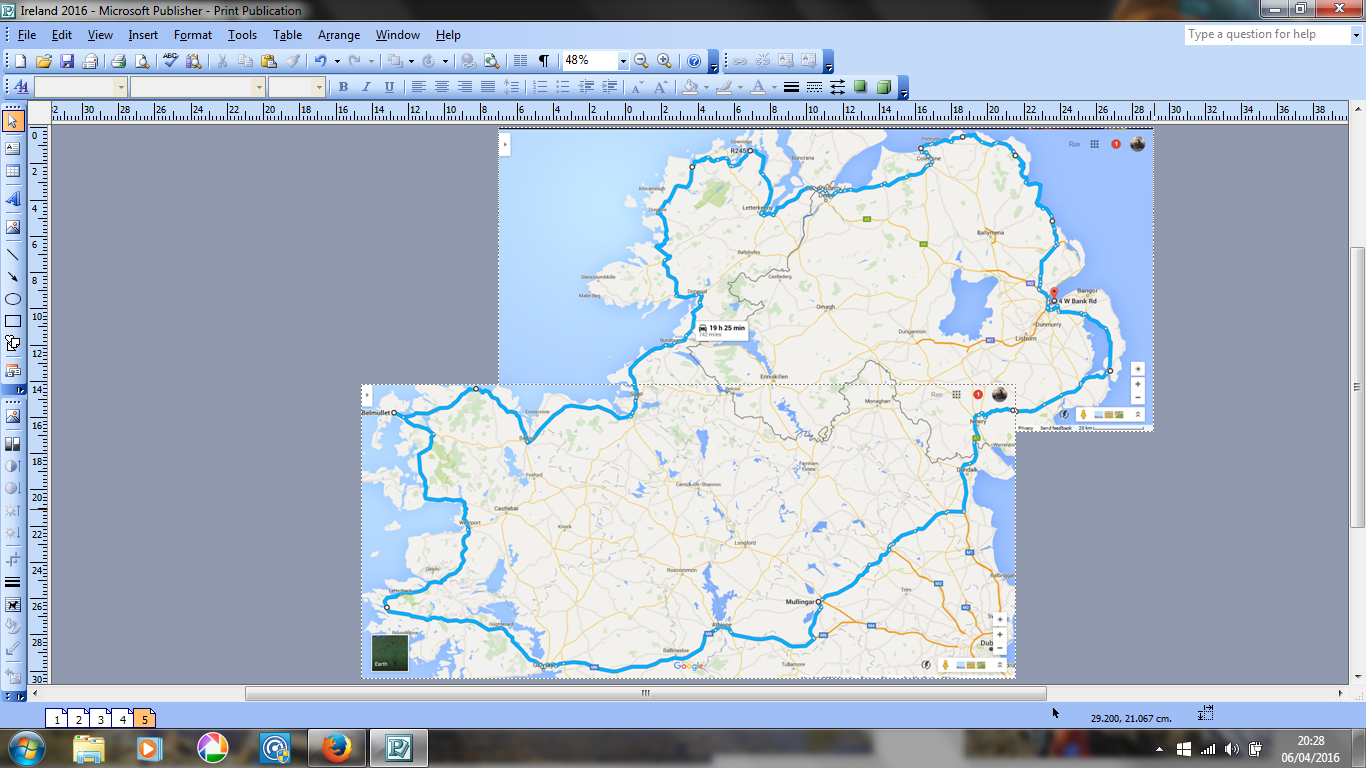This screenshot has height=768, width=1366.
Task: Select the Insert Table tool
Action: click(13, 171)
